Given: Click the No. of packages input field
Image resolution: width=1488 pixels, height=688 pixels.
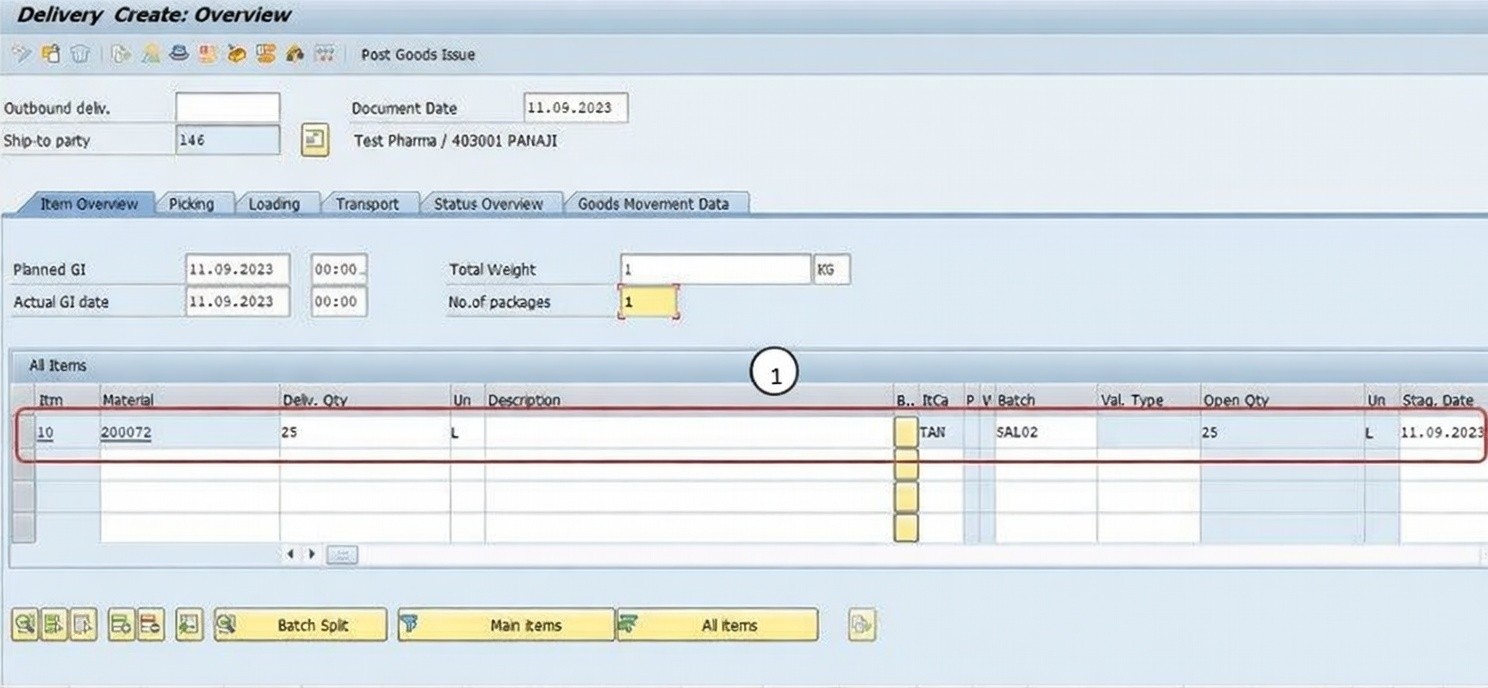Looking at the screenshot, I should (x=648, y=302).
